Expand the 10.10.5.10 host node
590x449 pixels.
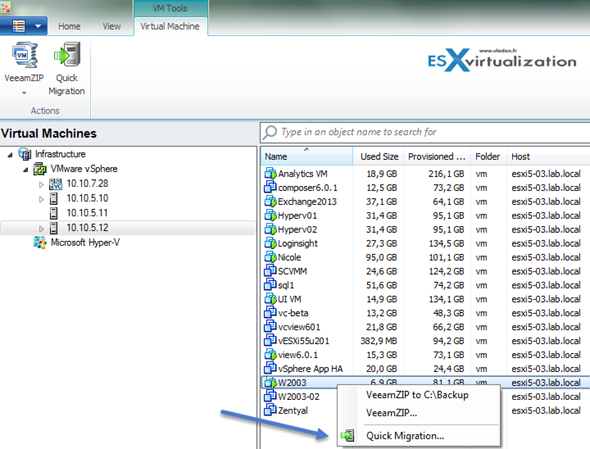41,199
